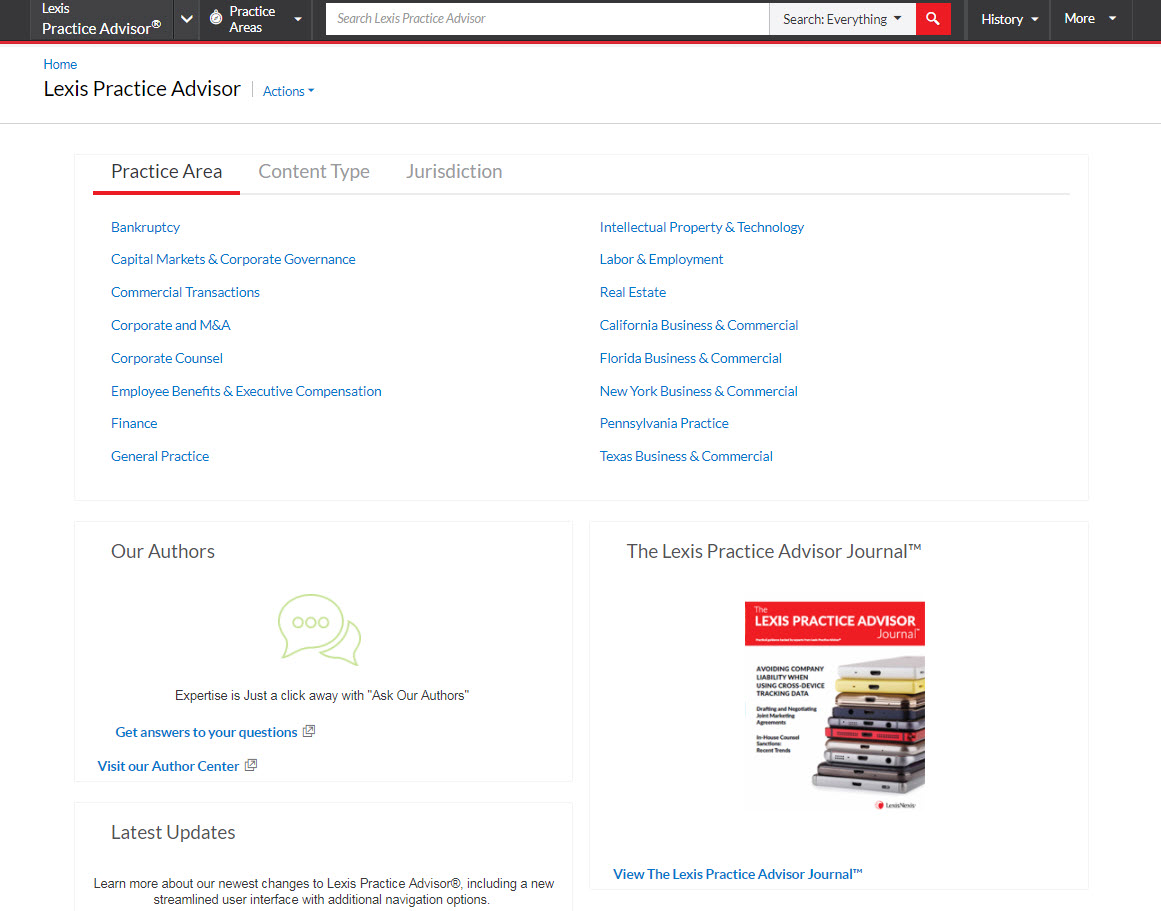Click the Latest Updates heading
The image size is (1161, 911).
(x=173, y=832)
